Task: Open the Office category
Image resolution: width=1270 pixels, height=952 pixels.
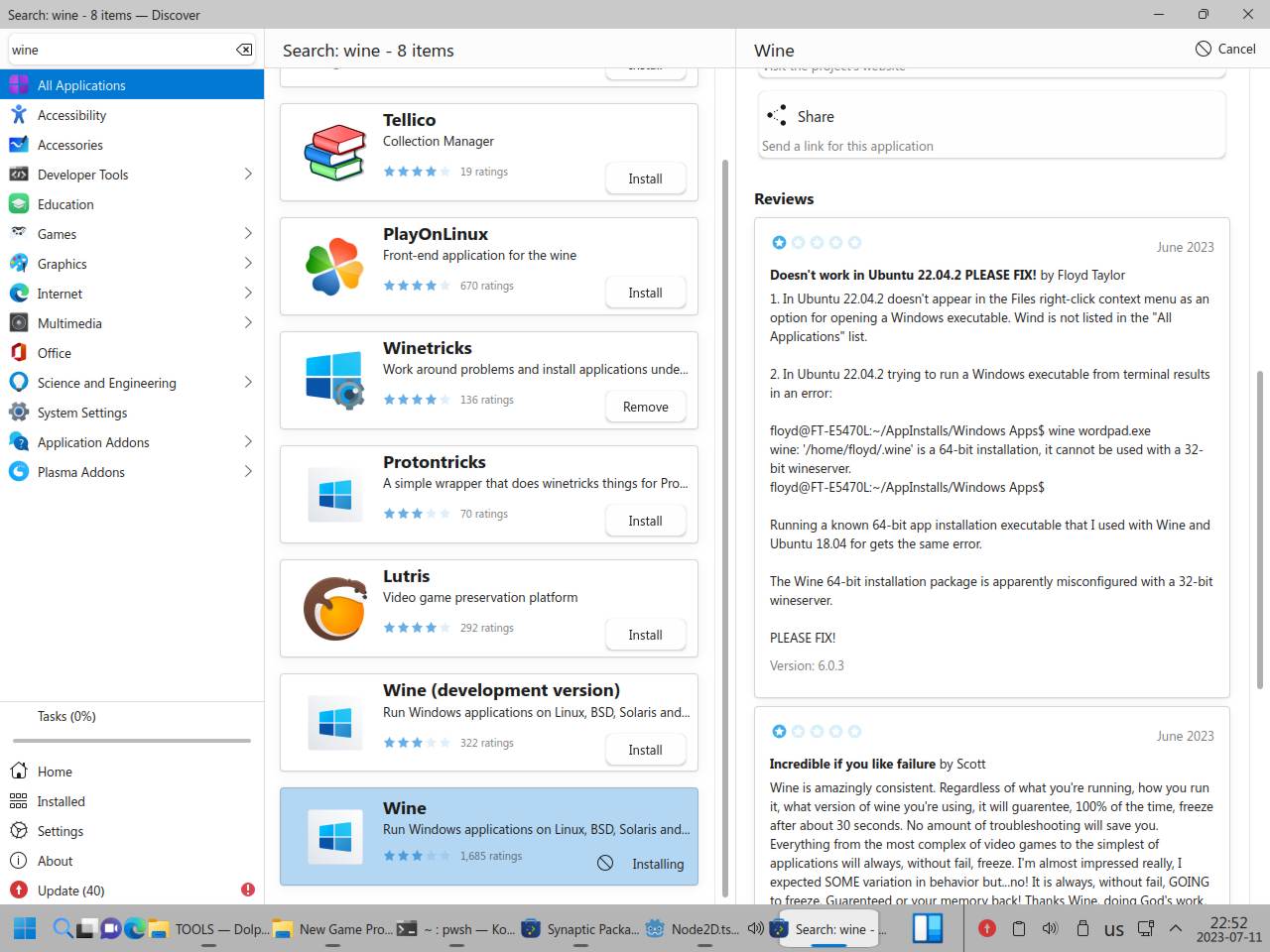Action: 132,353
